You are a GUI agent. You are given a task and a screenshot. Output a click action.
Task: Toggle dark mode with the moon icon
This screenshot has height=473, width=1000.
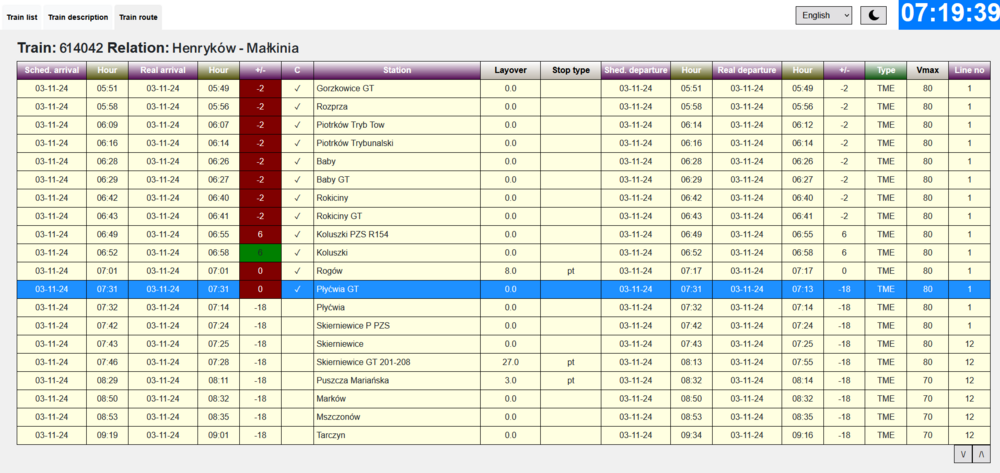874,15
